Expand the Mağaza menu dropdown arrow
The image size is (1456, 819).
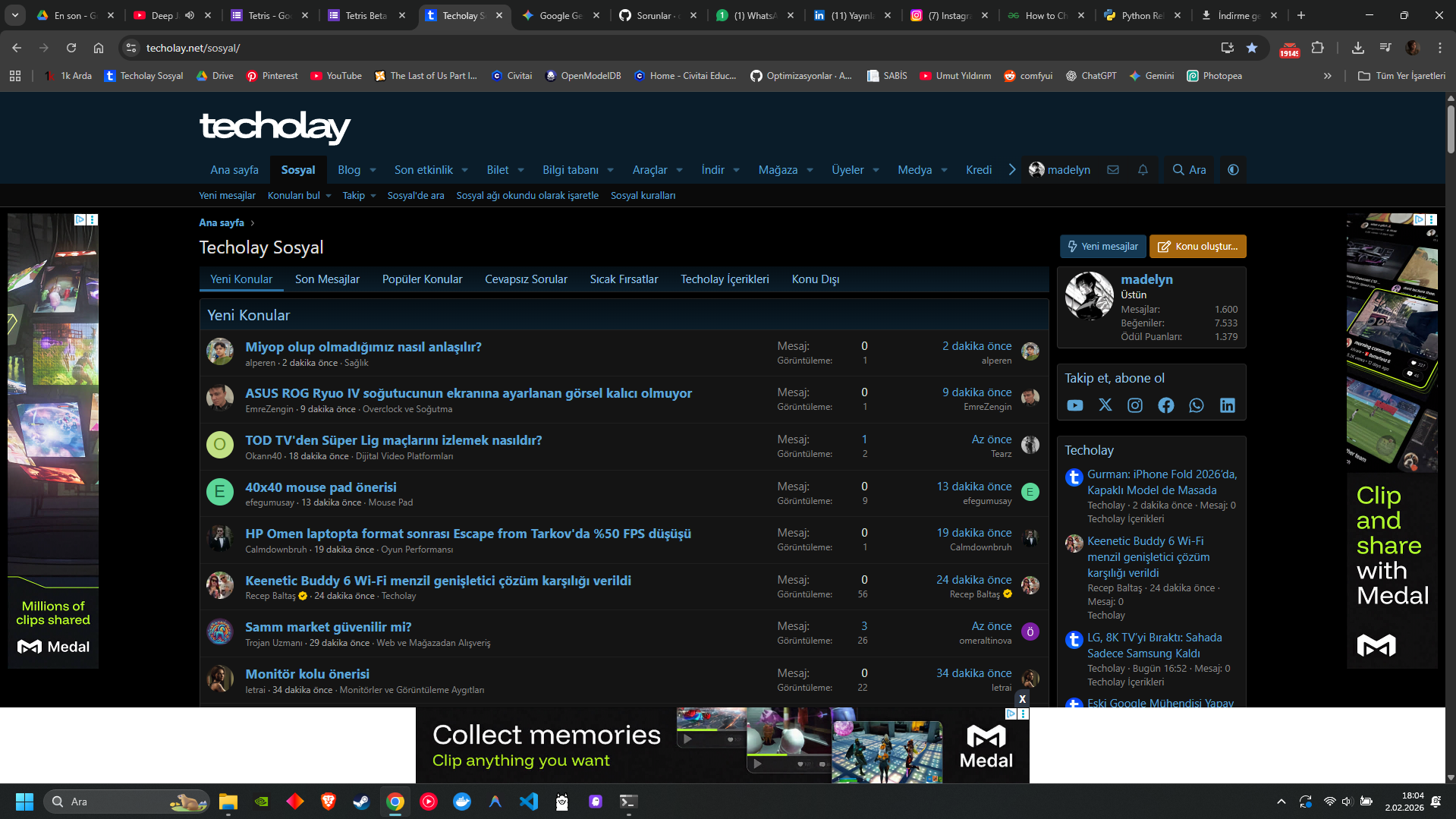[810, 170]
